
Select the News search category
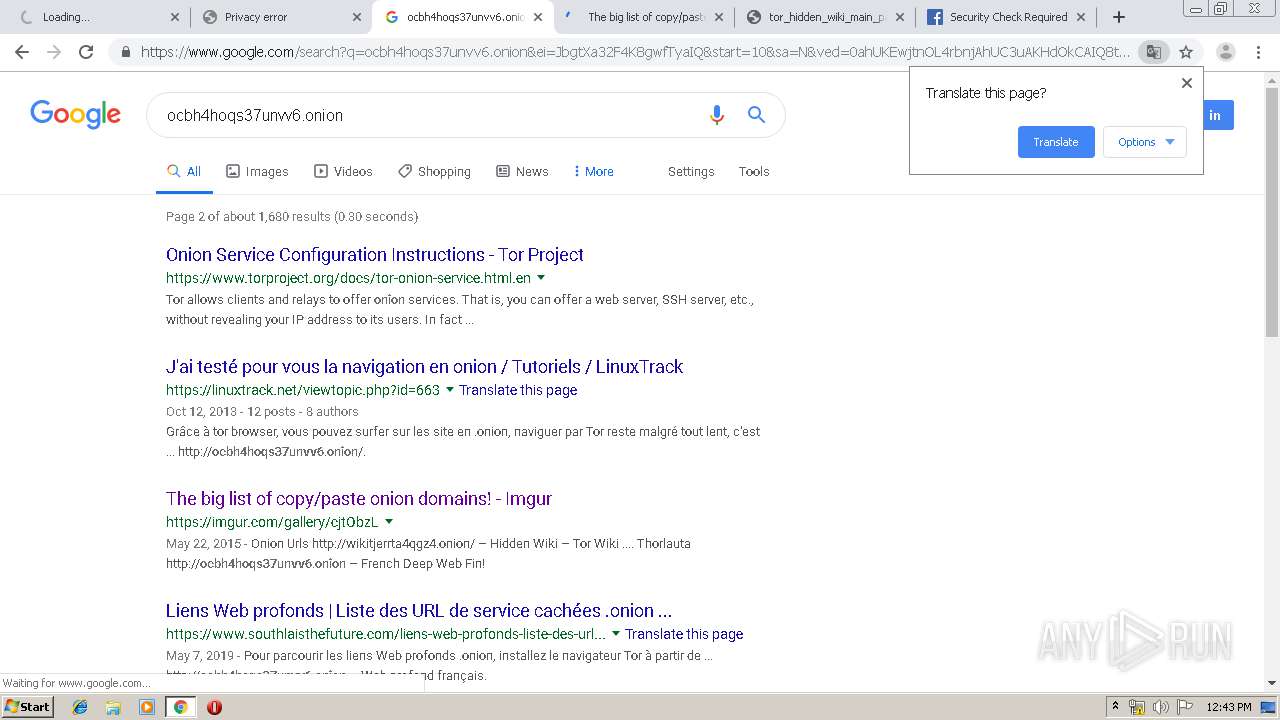(x=522, y=172)
